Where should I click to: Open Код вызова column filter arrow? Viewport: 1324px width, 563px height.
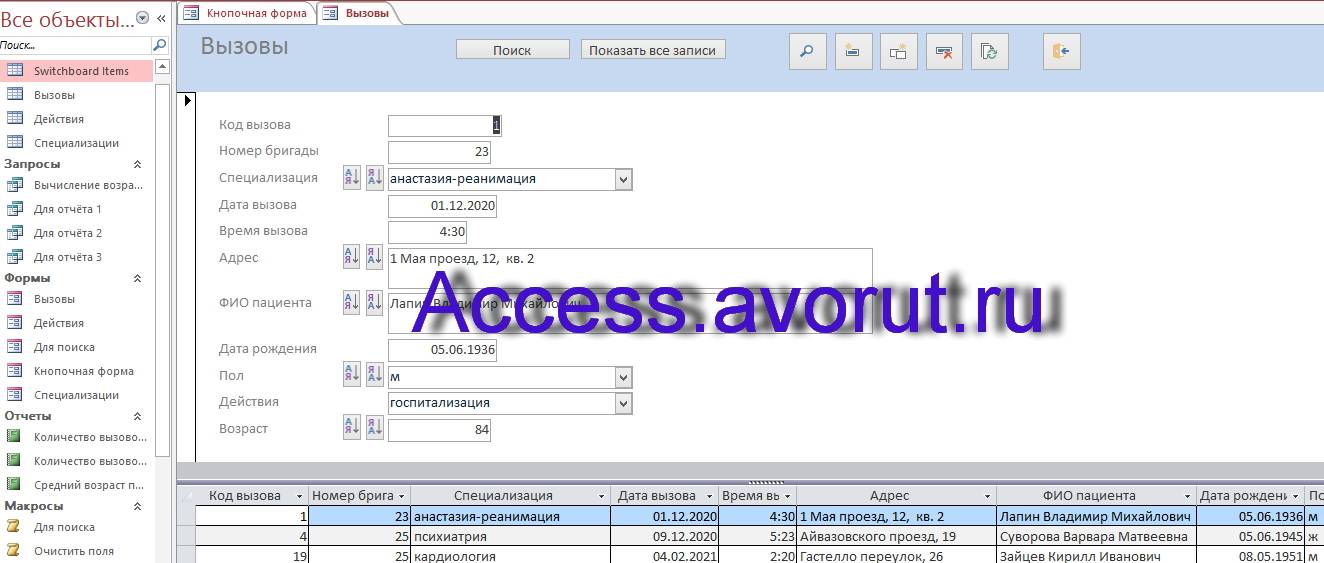(x=300, y=496)
